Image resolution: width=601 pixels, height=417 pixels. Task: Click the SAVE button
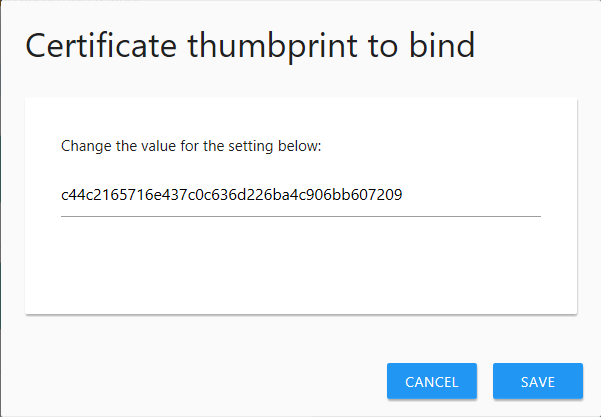tap(537, 381)
